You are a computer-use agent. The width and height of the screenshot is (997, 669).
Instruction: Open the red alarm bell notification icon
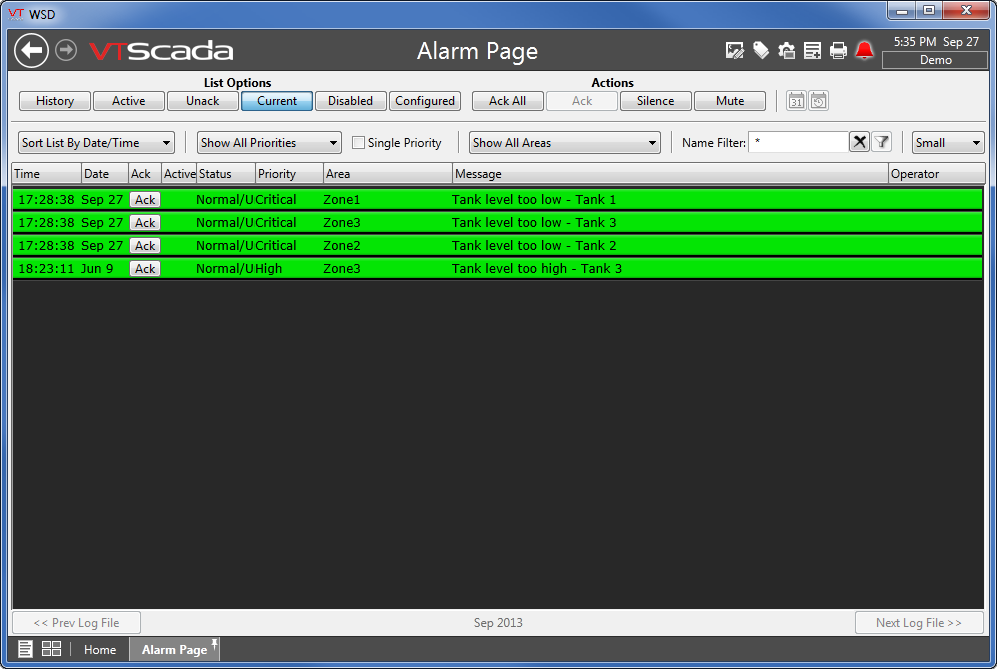(864, 50)
